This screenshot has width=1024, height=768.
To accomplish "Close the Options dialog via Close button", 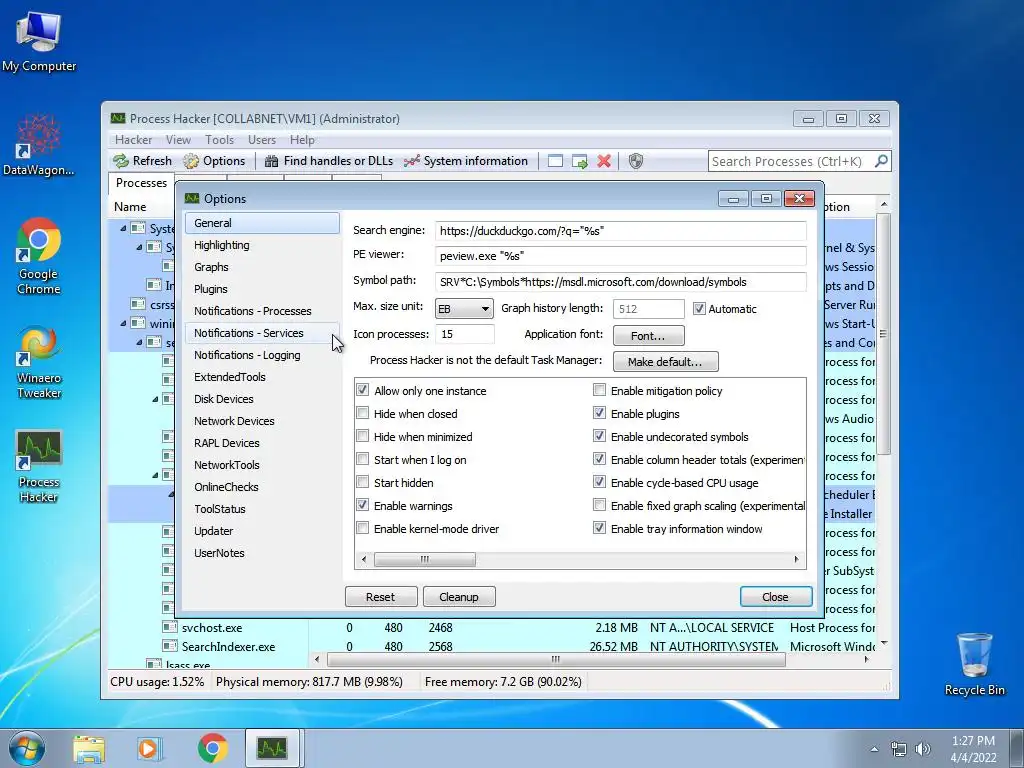I will coord(776,596).
